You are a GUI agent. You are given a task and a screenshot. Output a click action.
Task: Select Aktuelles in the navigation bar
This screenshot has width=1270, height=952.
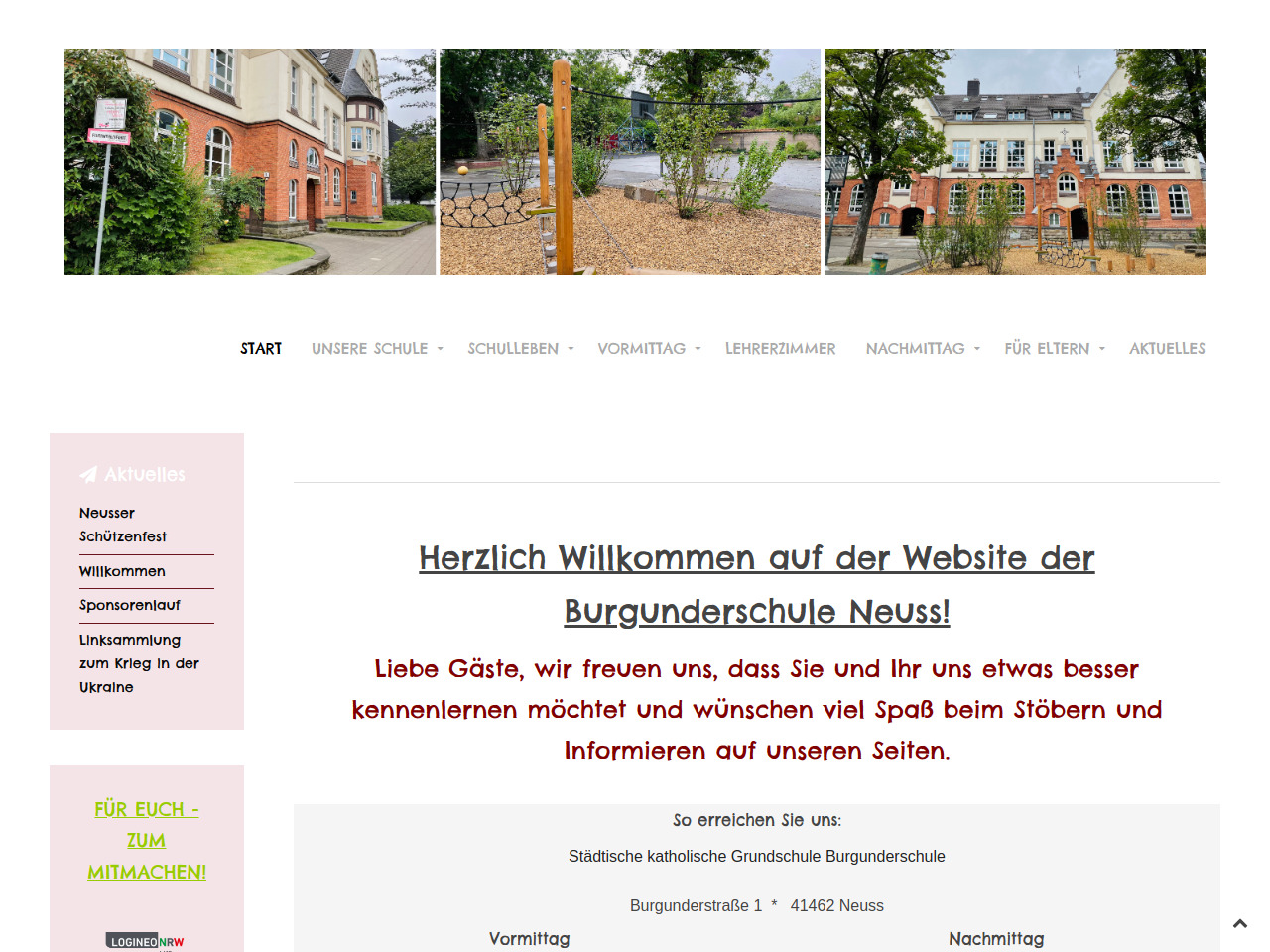coord(1167,349)
